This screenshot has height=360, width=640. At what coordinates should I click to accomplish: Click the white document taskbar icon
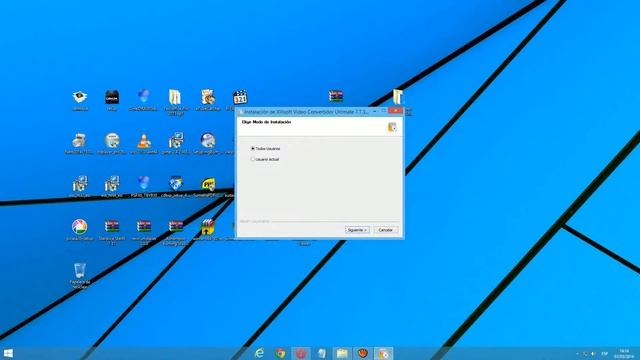click(x=322, y=353)
